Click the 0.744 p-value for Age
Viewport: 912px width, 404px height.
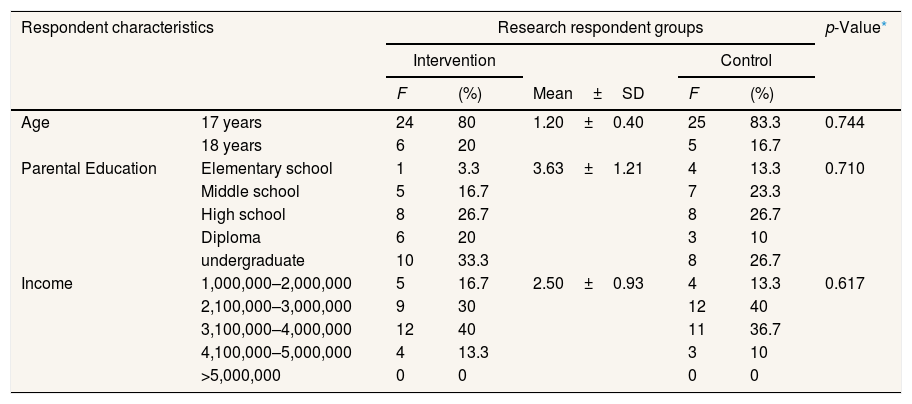pyautogui.click(x=844, y=123)
